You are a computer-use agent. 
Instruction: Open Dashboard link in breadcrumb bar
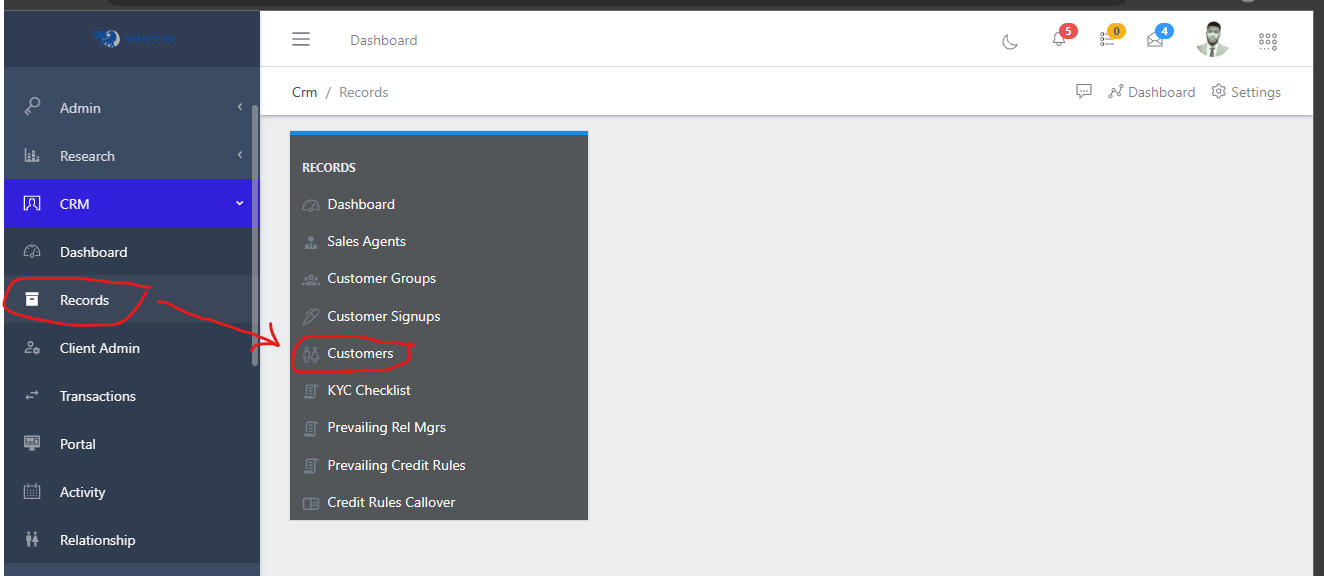pos(1152,92)
